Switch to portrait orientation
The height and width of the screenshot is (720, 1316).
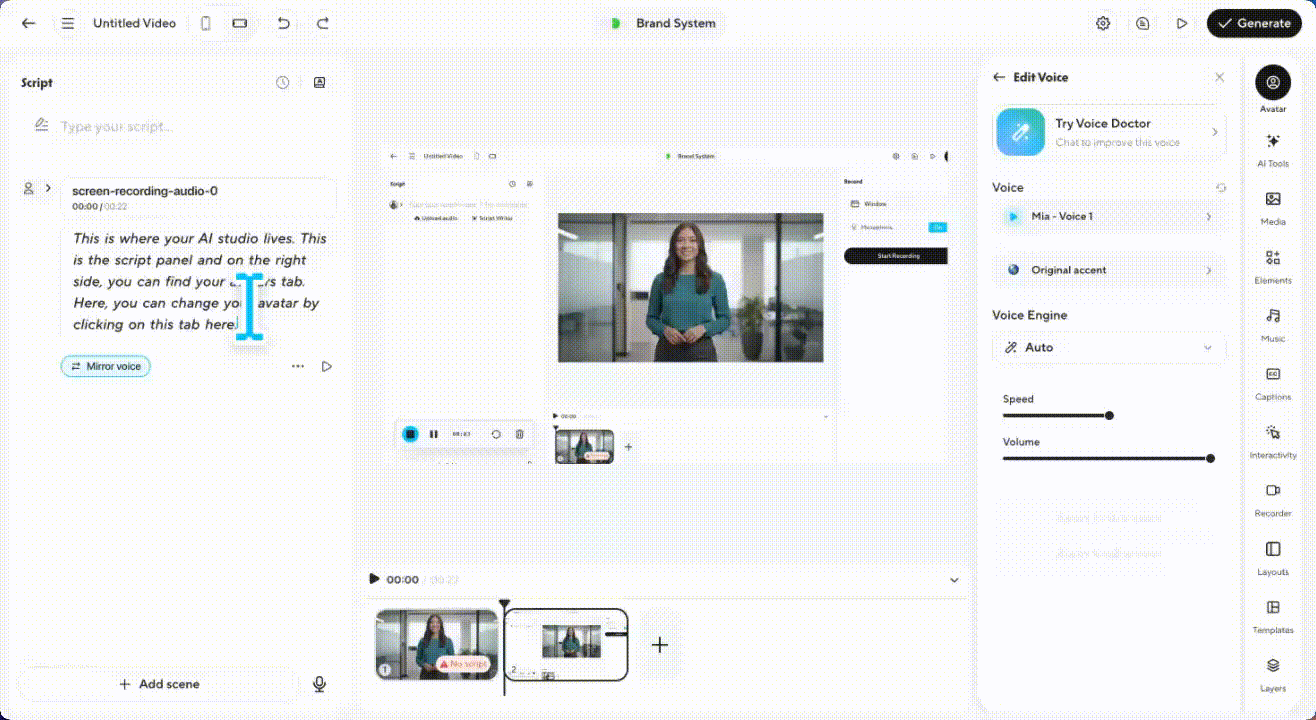[x=206, y=23]
